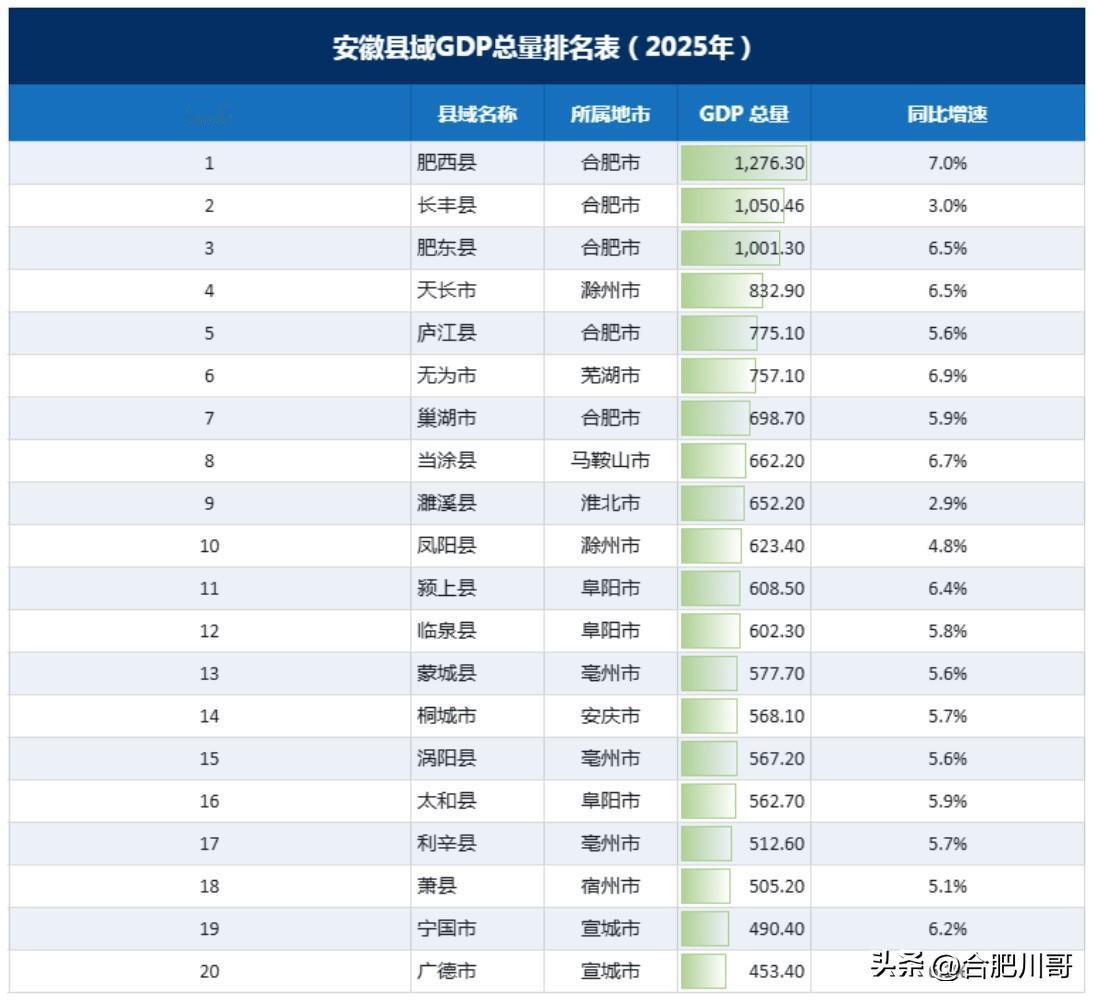Click rank number 10 in first column

pyautogui.click(x=209, y=546)
